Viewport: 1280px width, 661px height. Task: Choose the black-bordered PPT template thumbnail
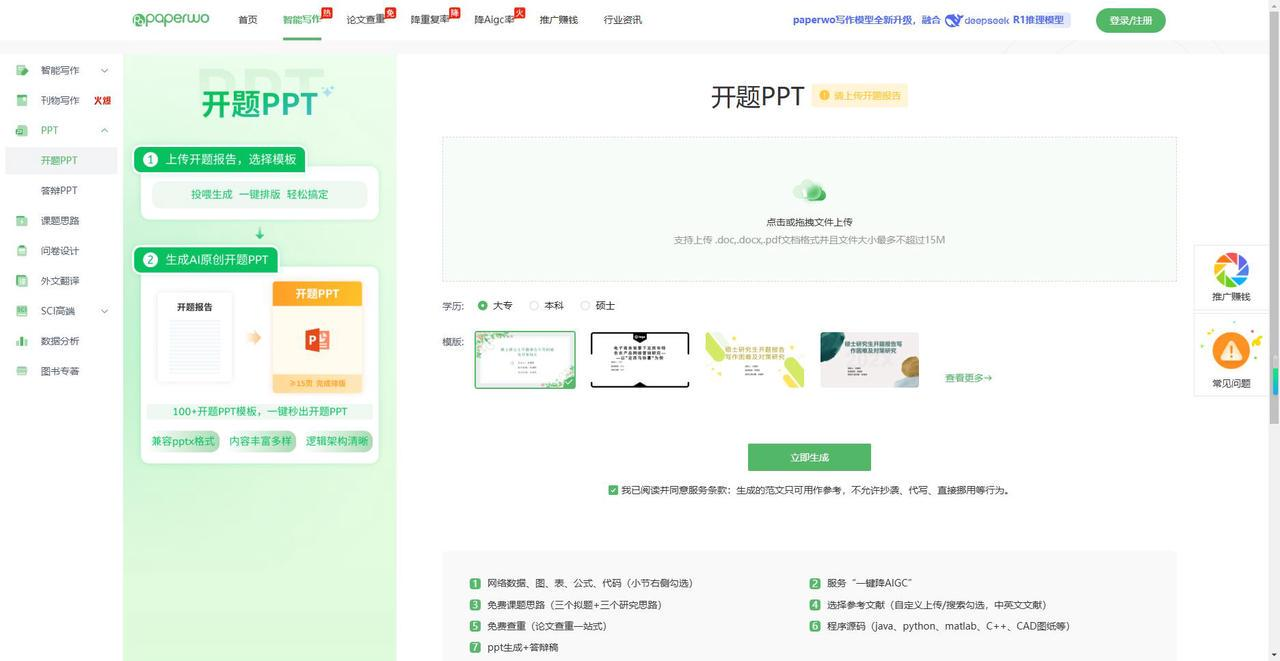tap(640, 360)
